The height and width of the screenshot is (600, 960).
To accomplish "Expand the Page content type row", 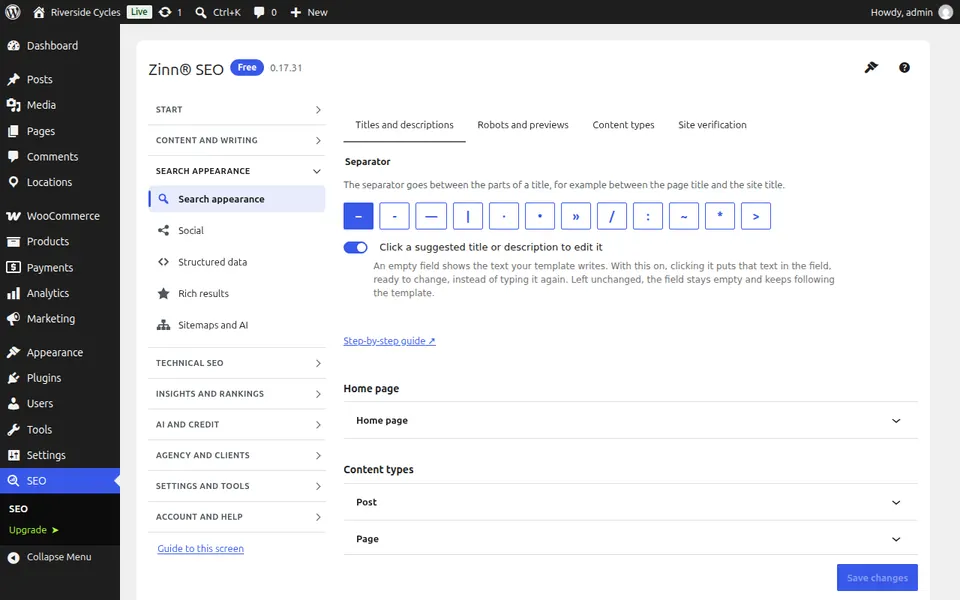I will (x=631, y=539).
